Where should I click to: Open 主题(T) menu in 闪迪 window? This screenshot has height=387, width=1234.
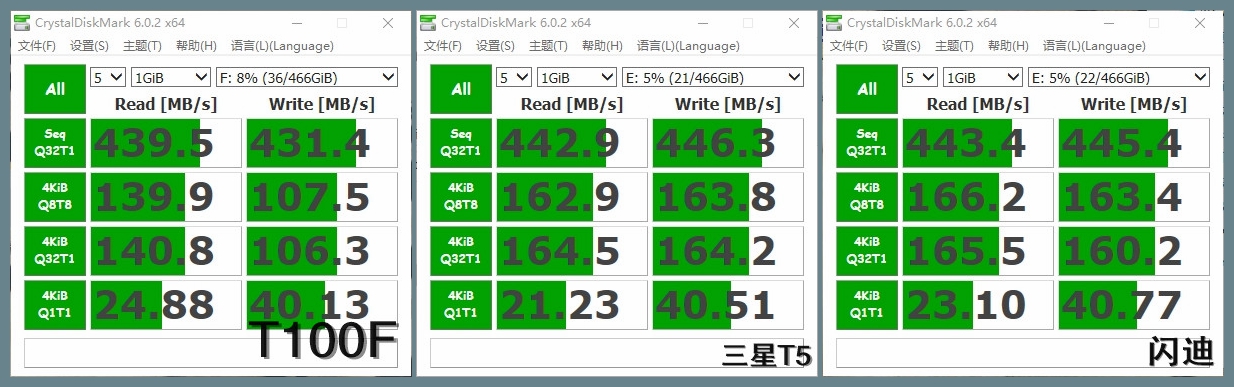pos(954,46)
